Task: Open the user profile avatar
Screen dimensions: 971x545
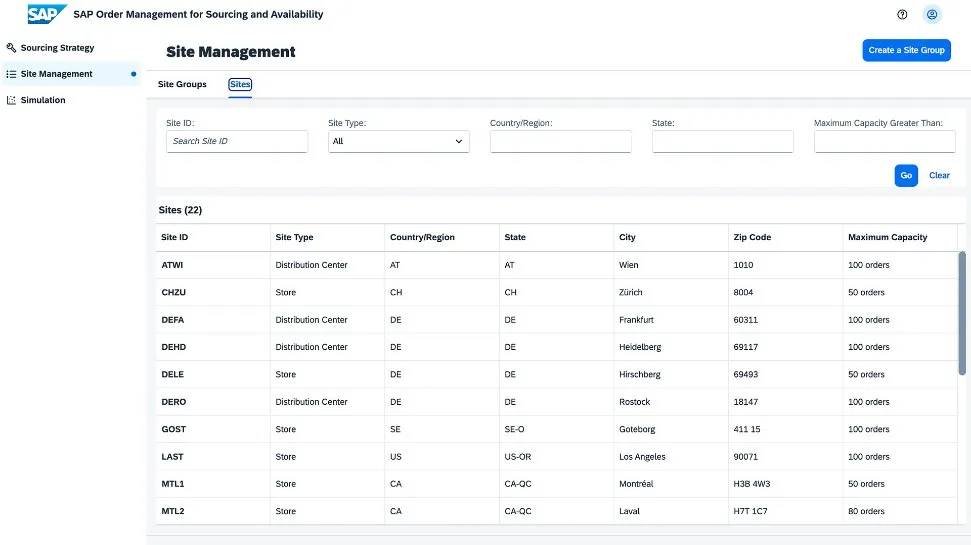Action: (x=932, y=15)
